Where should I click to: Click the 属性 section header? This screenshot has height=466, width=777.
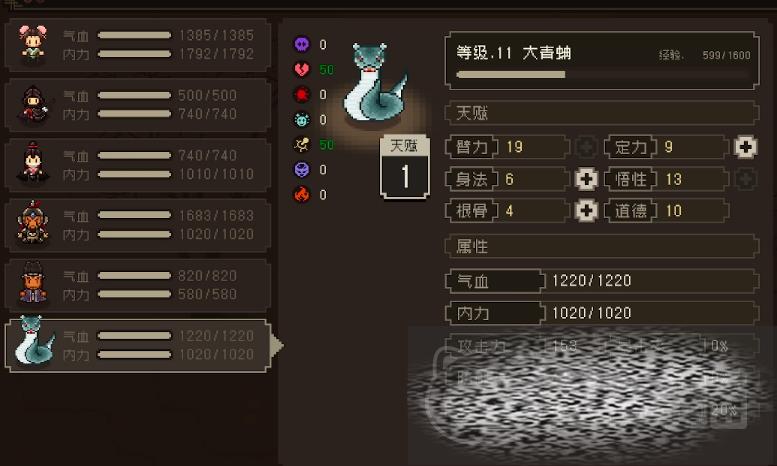[602, 246]
